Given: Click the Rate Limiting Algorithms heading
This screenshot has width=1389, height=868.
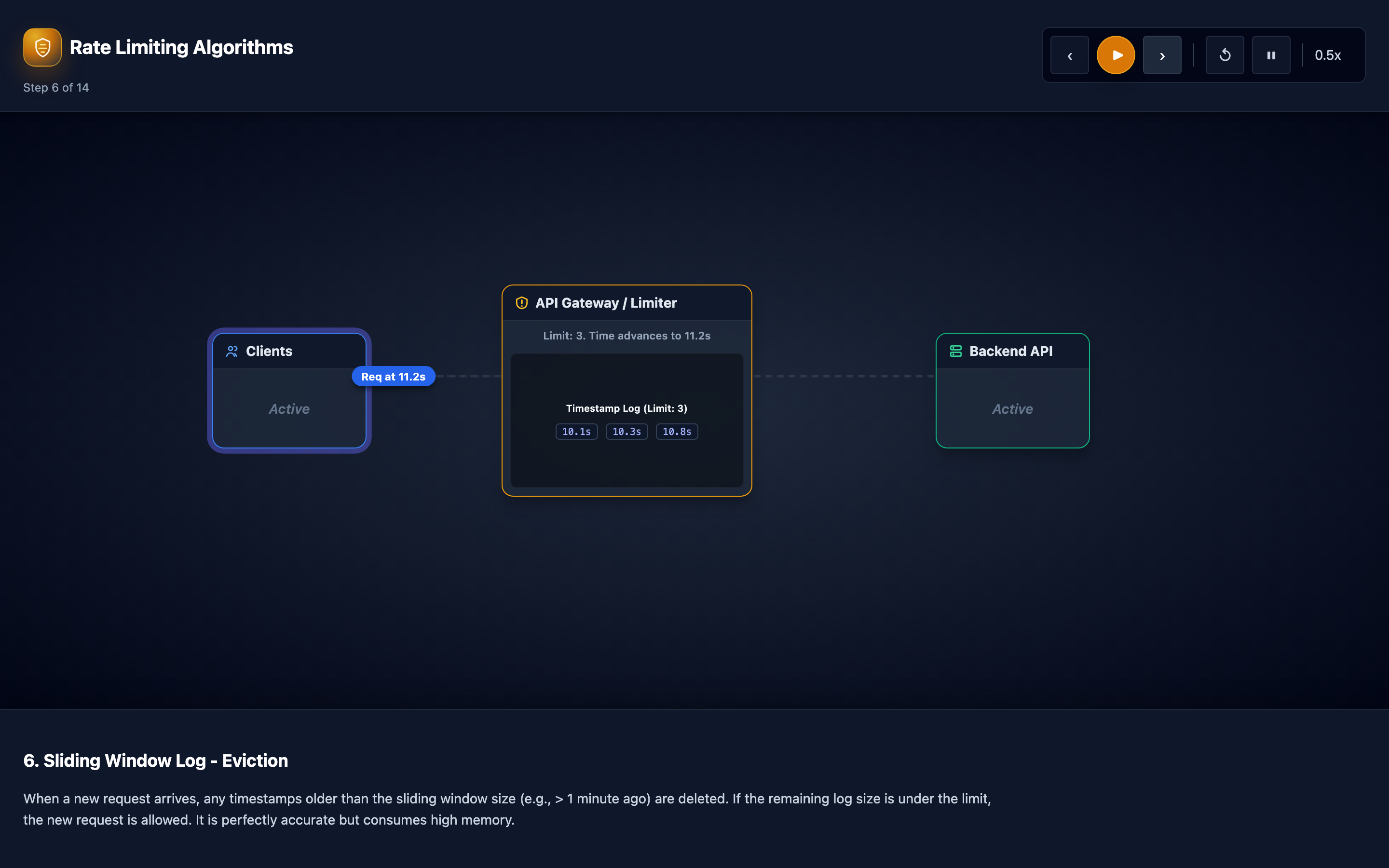Looking at the screenshot, I should pyautogui.click(x=181, y=47).
